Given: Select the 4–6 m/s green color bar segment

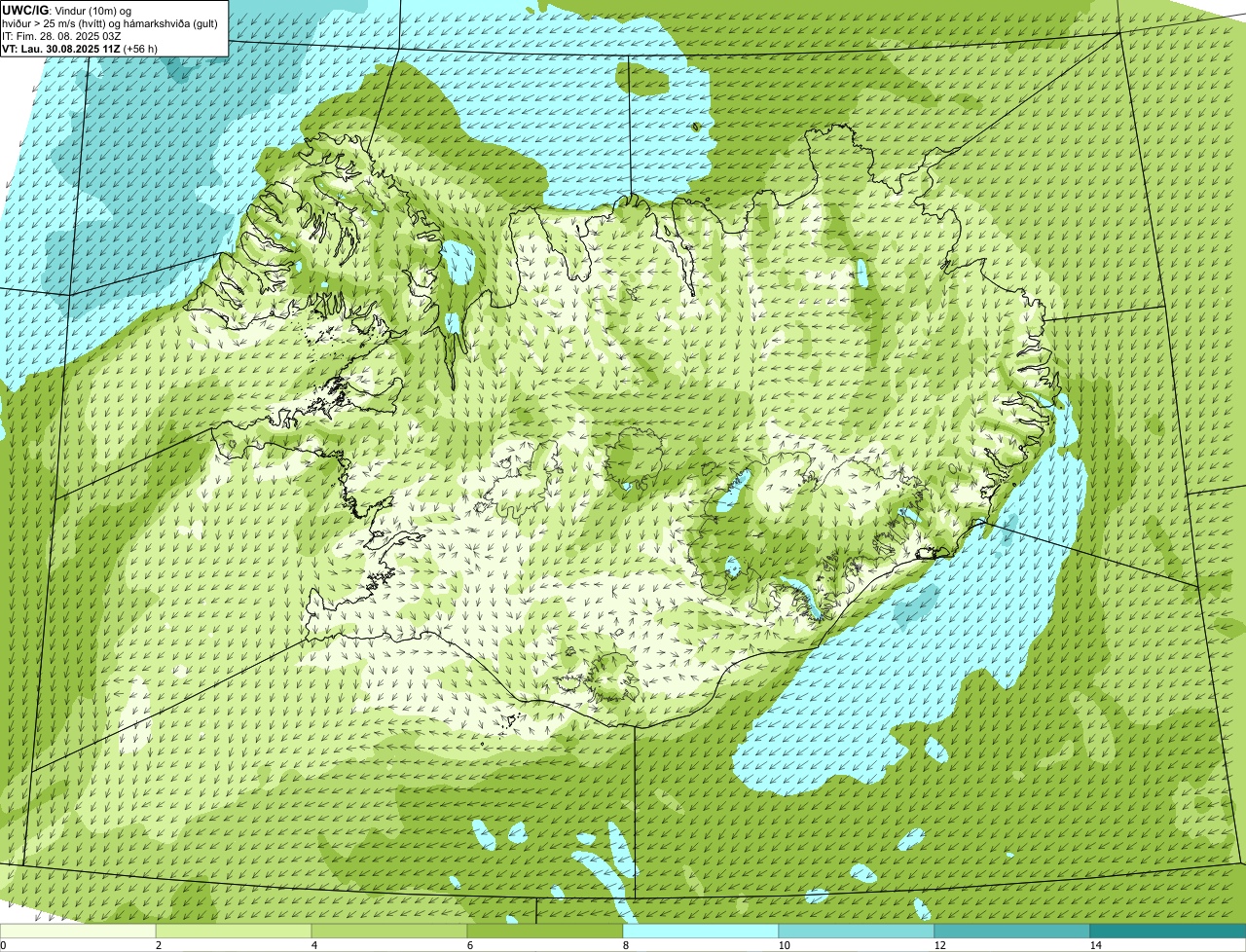Looking at the screenshot, I should [x=389, y=931].
